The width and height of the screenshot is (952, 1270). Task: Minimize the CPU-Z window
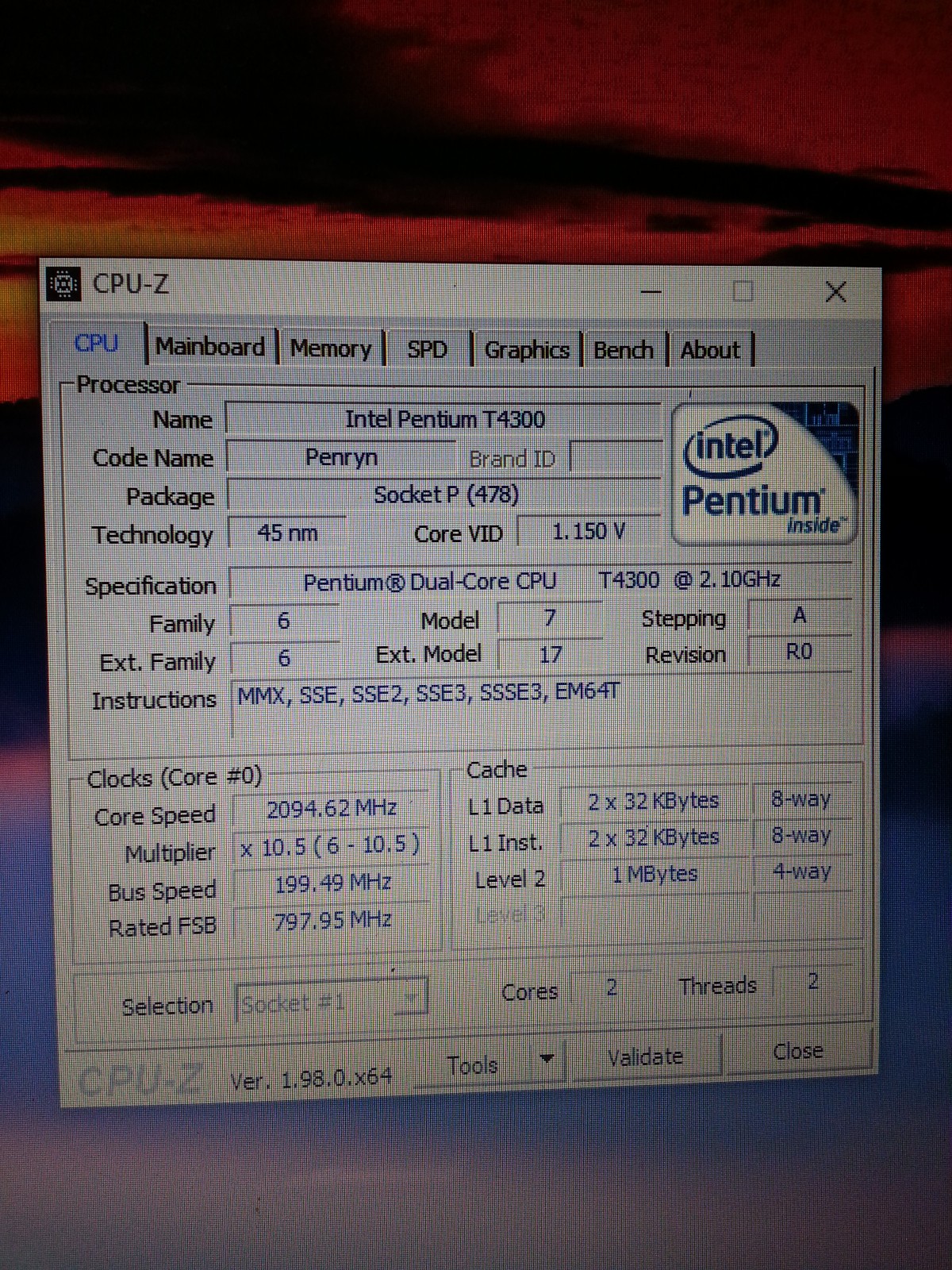pos(651,292)
